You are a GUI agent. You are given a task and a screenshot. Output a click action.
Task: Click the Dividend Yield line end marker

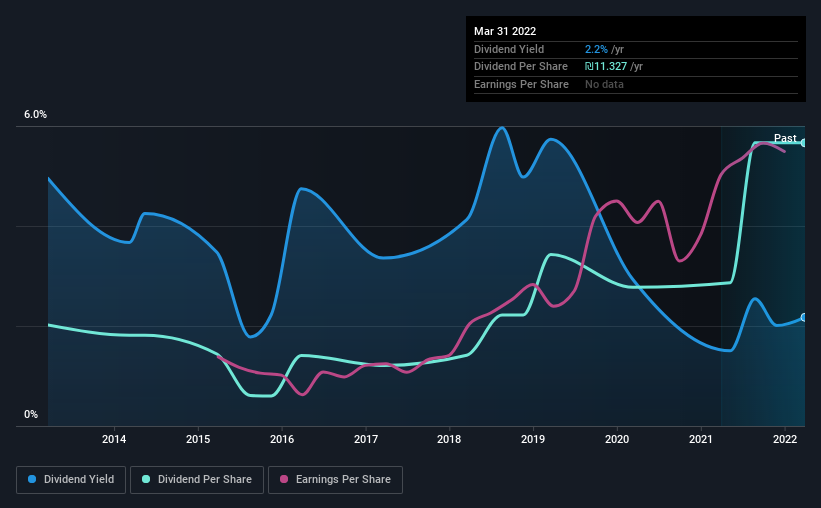point(804,317)
